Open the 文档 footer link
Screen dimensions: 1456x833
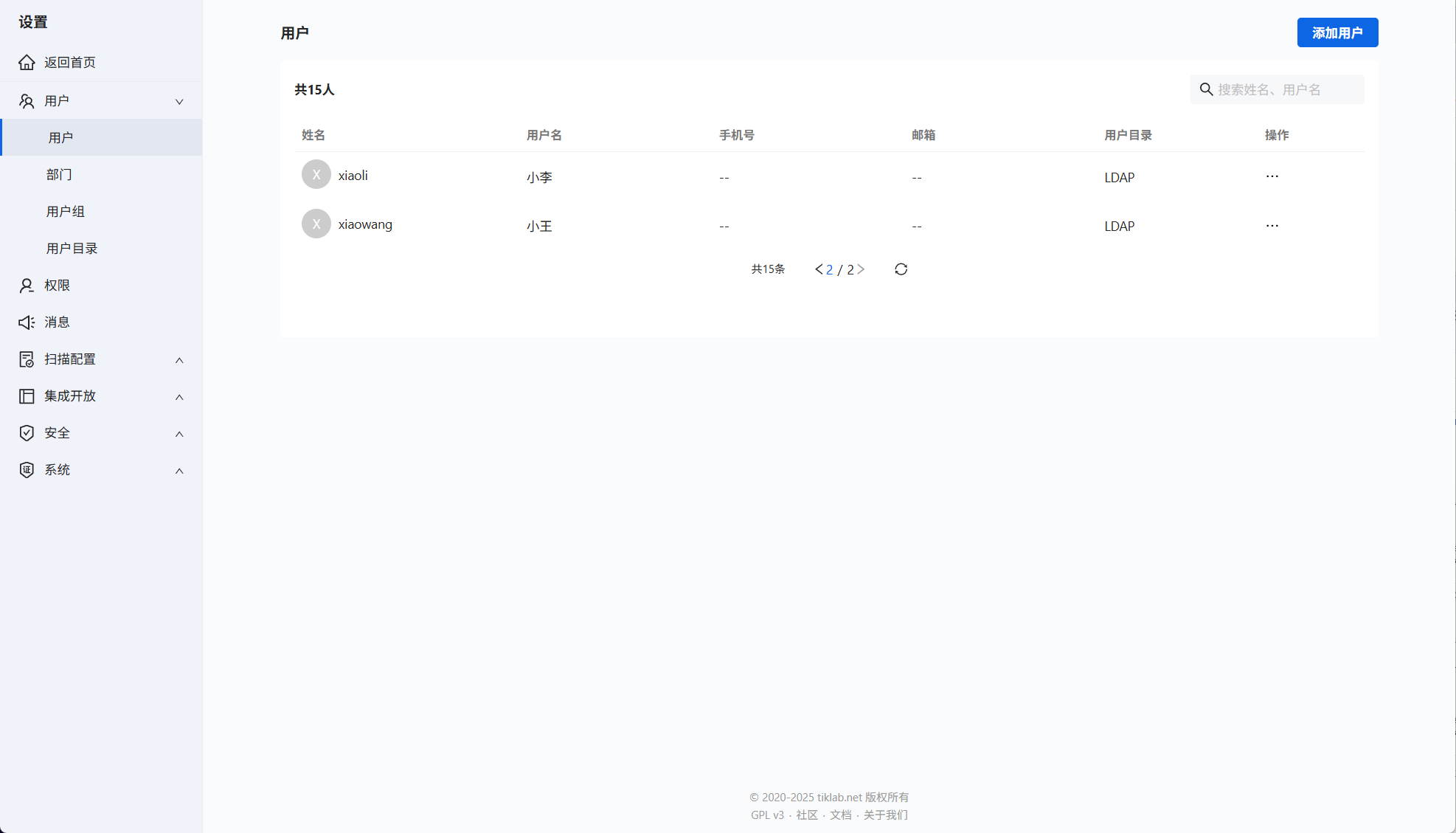[840, 815]
